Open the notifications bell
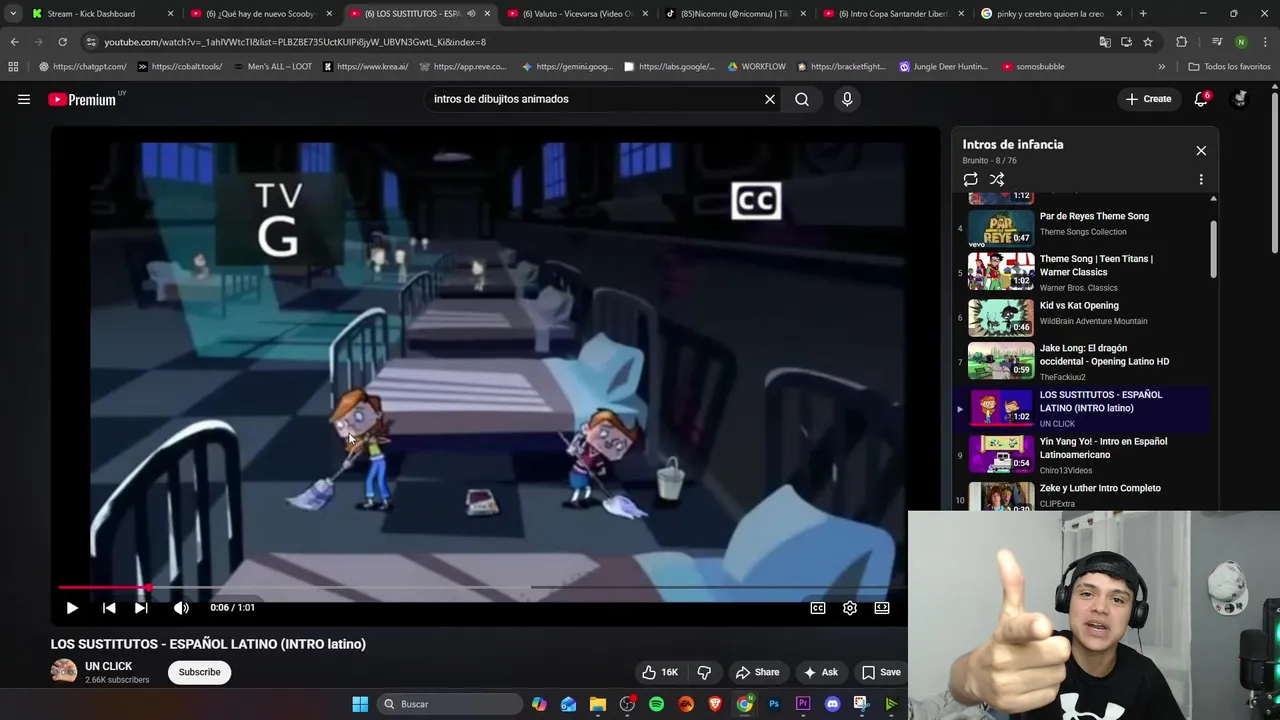 [1201, 99]
